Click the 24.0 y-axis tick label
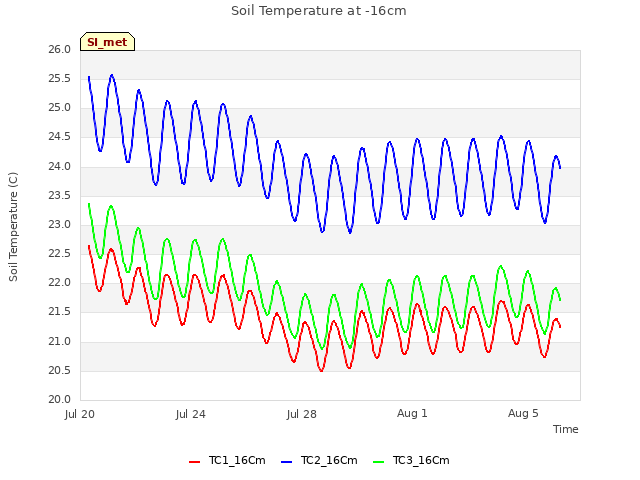Viewport: 640px width, 480px height. [x=60, y=166]
